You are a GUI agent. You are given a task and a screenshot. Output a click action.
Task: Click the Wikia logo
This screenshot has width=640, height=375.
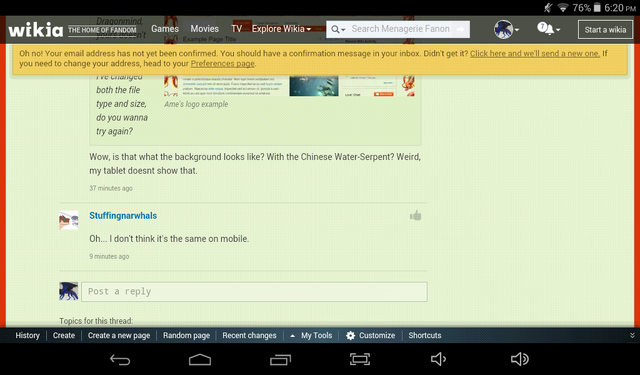36,29
